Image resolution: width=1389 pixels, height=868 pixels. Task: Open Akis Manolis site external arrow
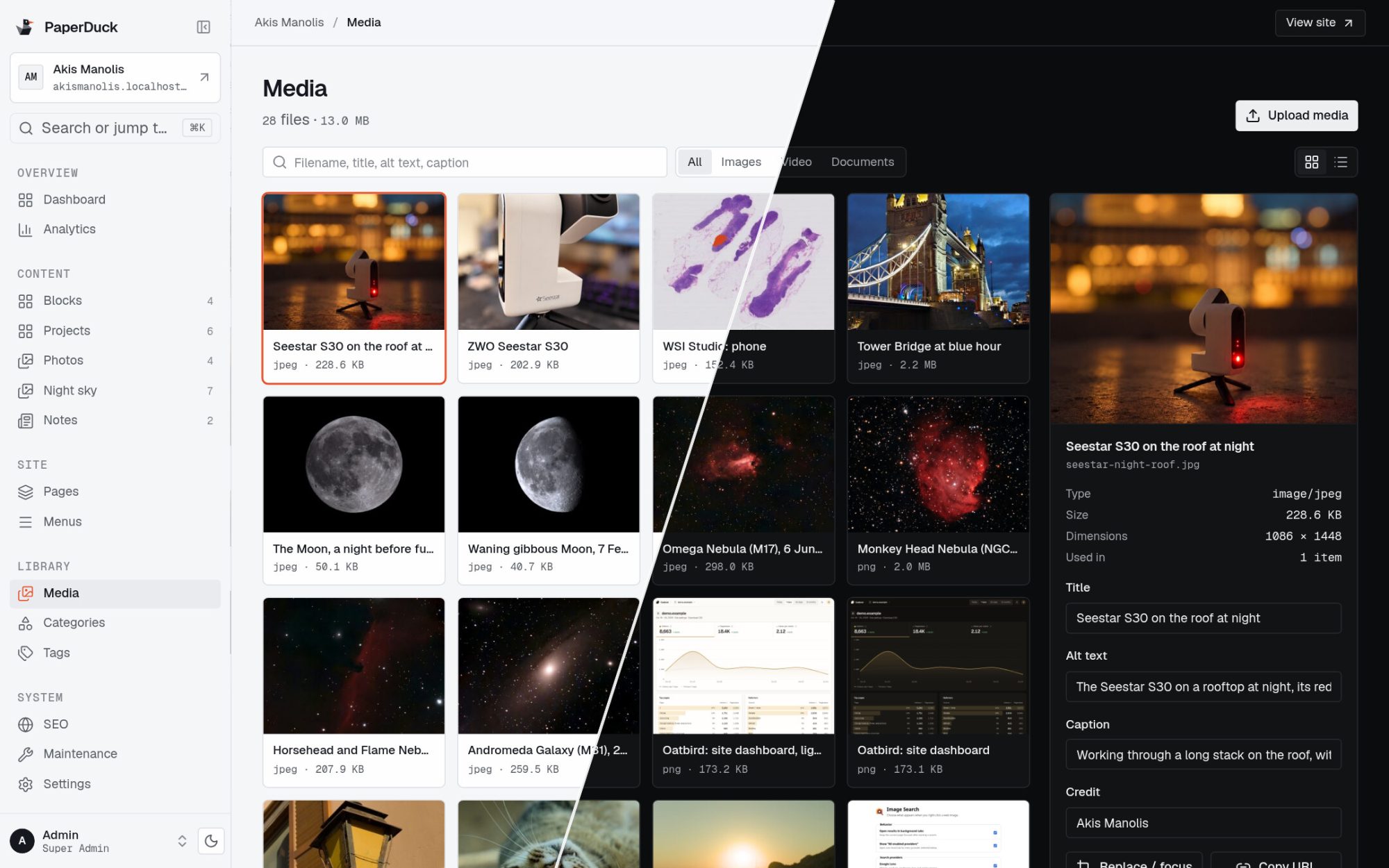click(x=204, y=77)
